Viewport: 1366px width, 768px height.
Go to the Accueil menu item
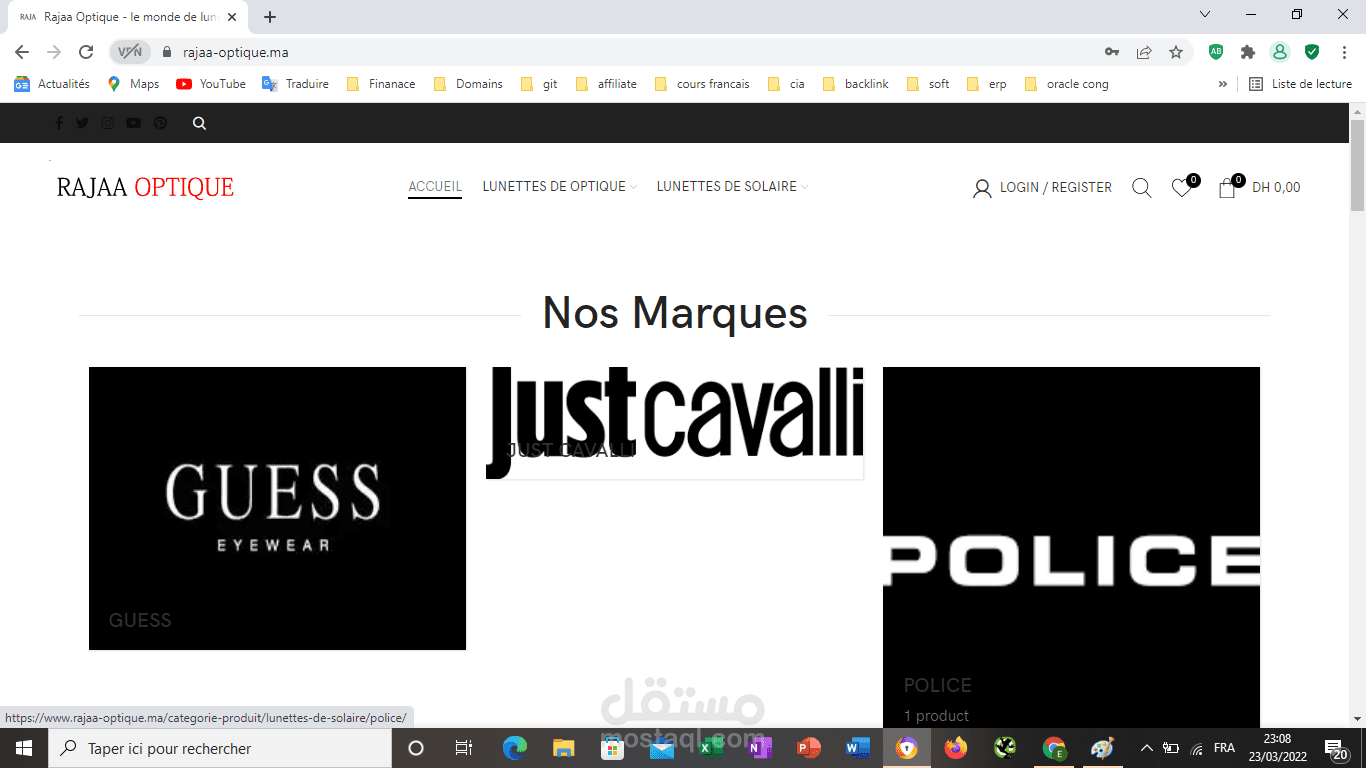(435, 187)
